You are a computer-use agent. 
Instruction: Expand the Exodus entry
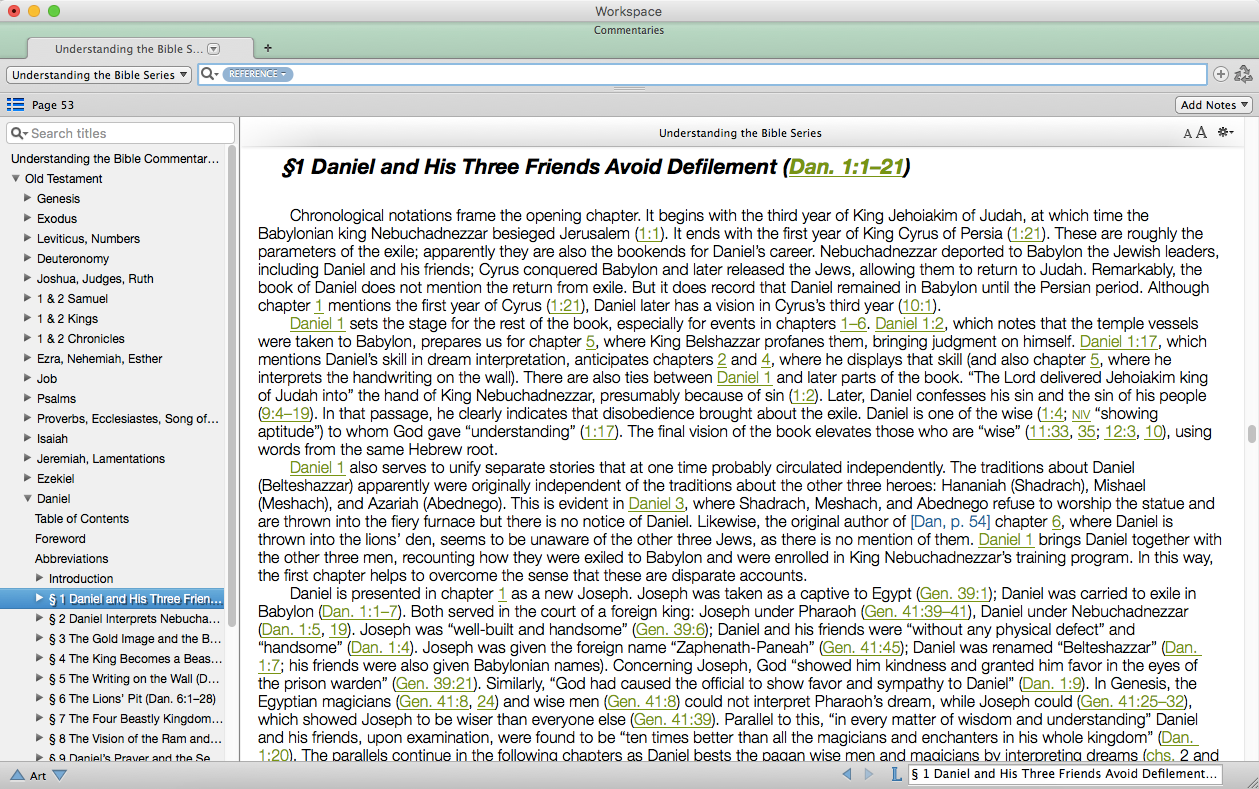coord(28,218)
